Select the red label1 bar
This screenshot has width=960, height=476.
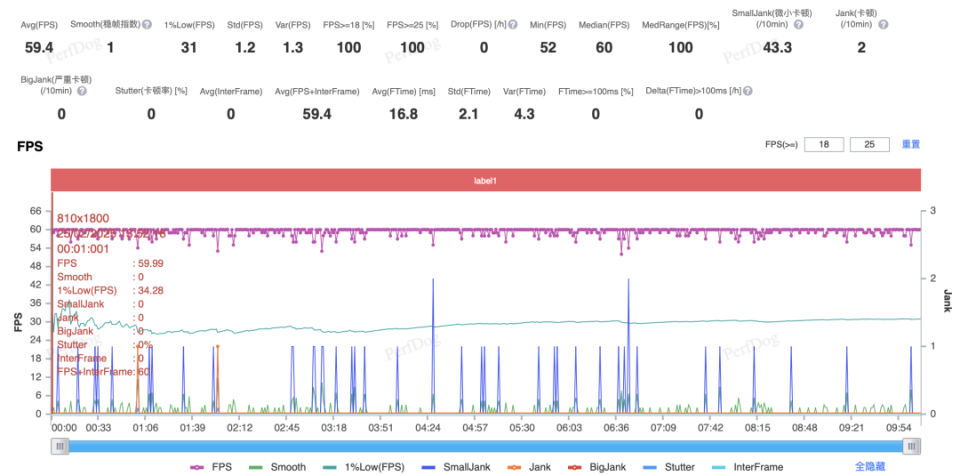point(486,181)
